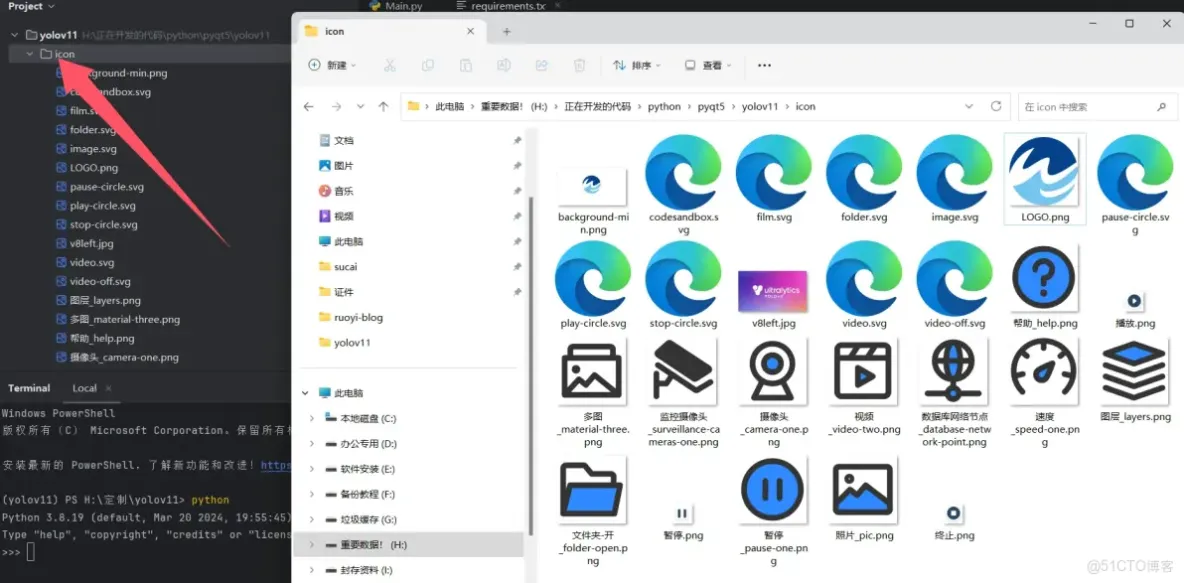The width and height of the screenshot is (1184, 583).
Task: Select the LOGO.png thumbnail
Action: (x=1045, y=172)
